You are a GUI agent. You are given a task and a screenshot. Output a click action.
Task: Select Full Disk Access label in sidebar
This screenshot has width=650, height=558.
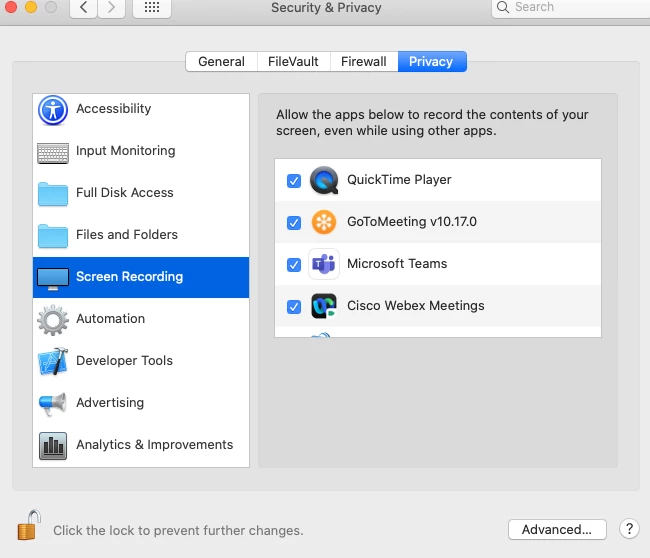click(x=125, y=192)
